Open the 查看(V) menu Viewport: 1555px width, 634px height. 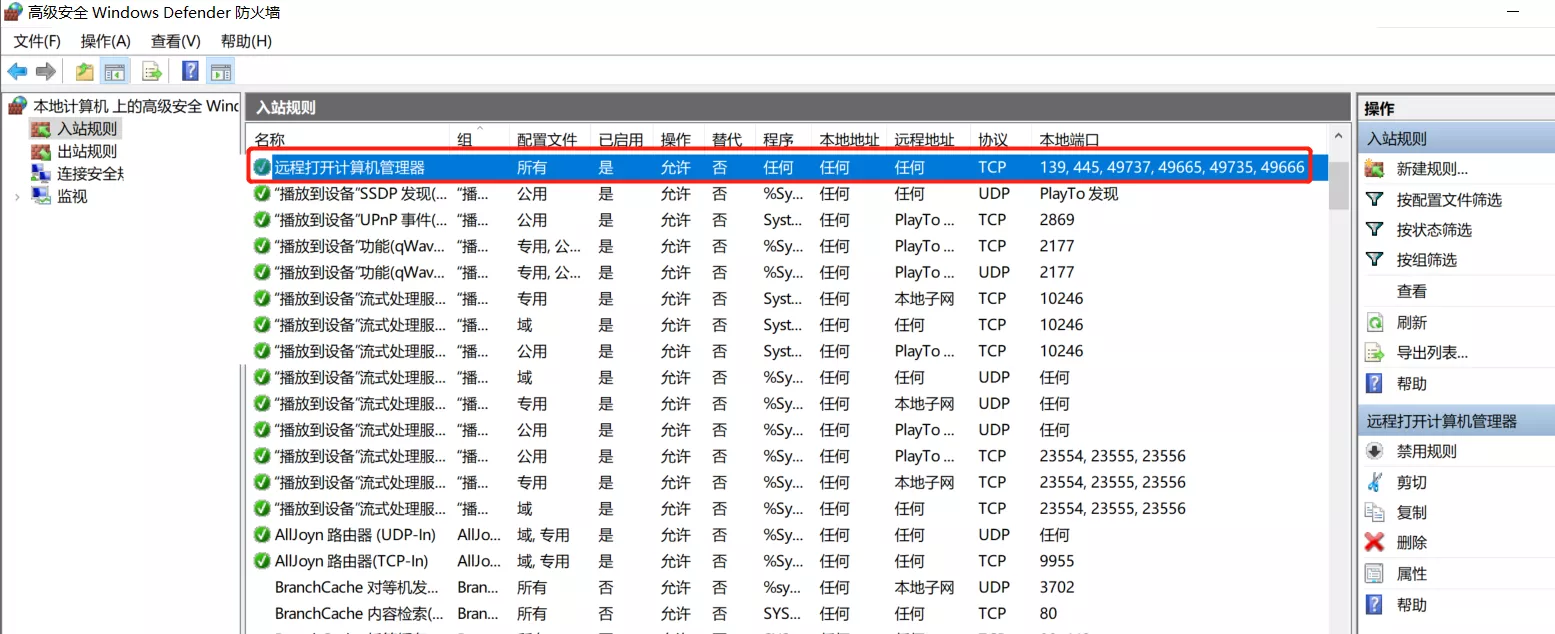175,41
